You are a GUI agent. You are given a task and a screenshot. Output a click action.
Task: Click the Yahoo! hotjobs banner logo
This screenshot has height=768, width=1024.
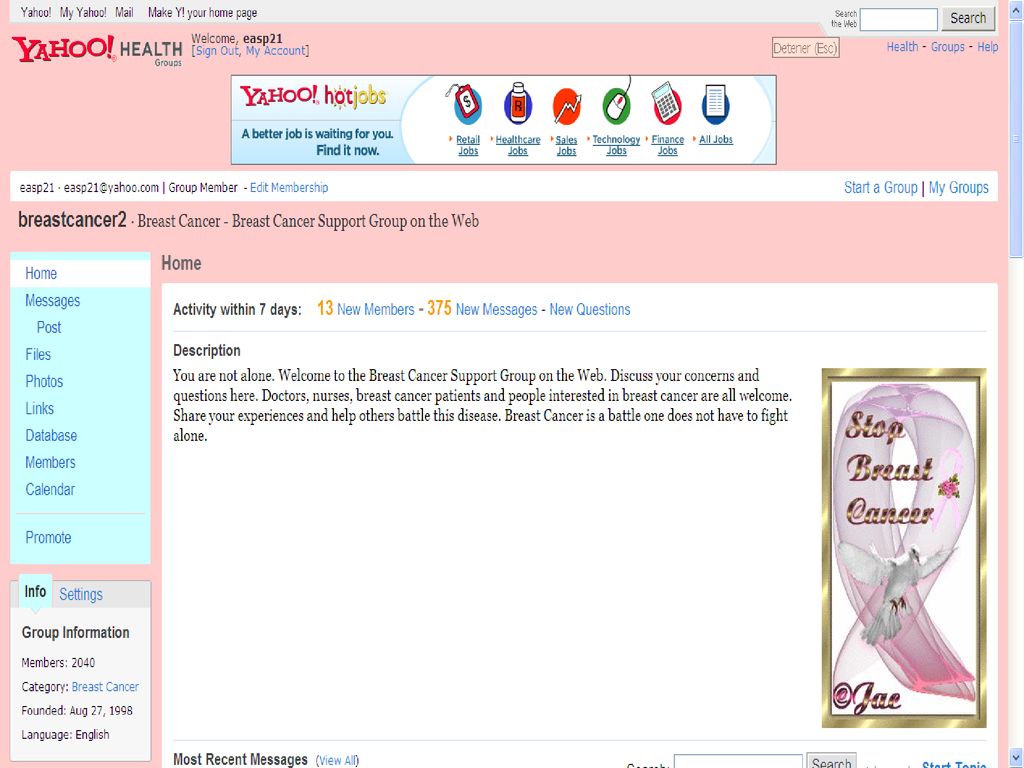[313, 97]
